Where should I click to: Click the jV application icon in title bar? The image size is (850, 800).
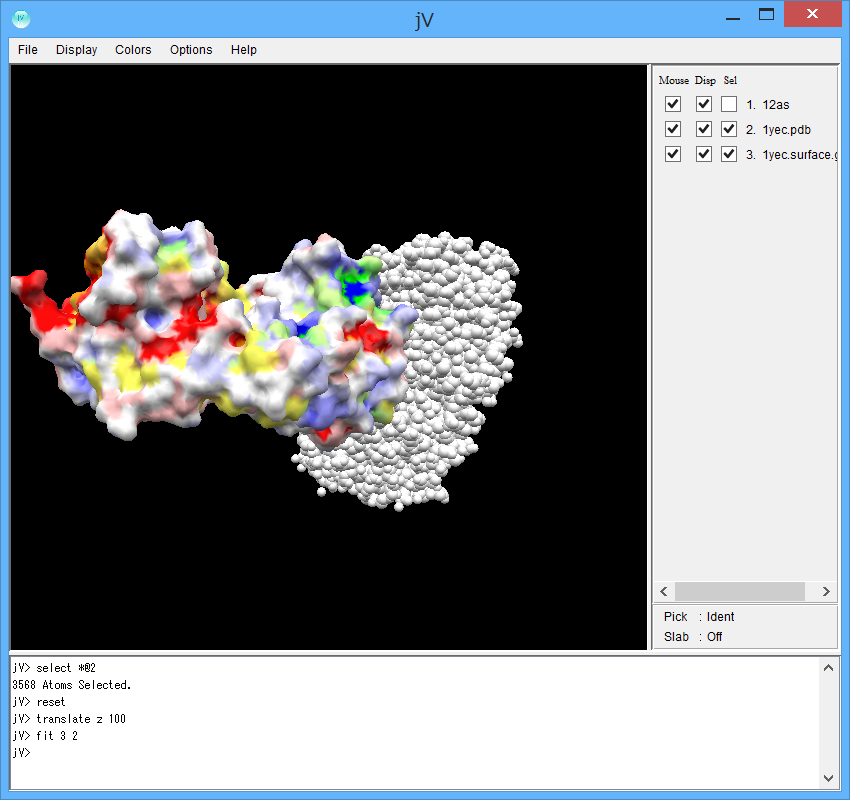(x=21, y=19)
